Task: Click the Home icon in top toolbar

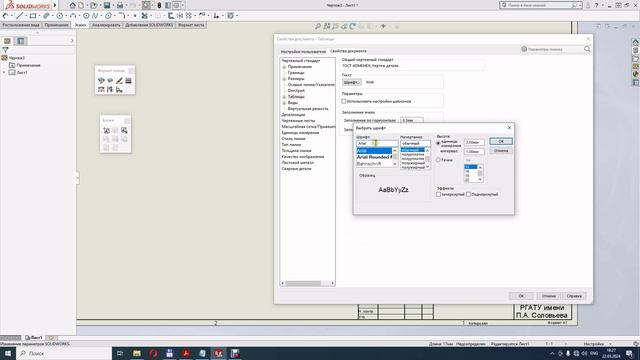Action: [72, 5]
